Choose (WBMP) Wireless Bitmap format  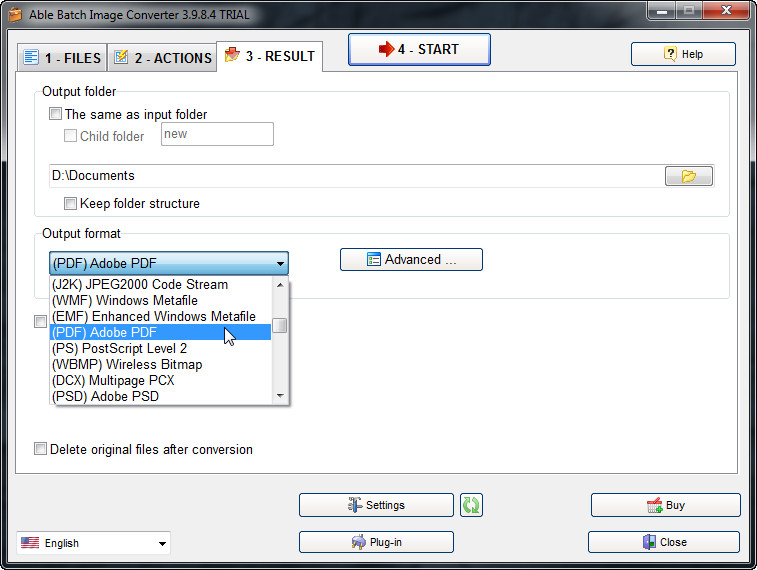161,364
